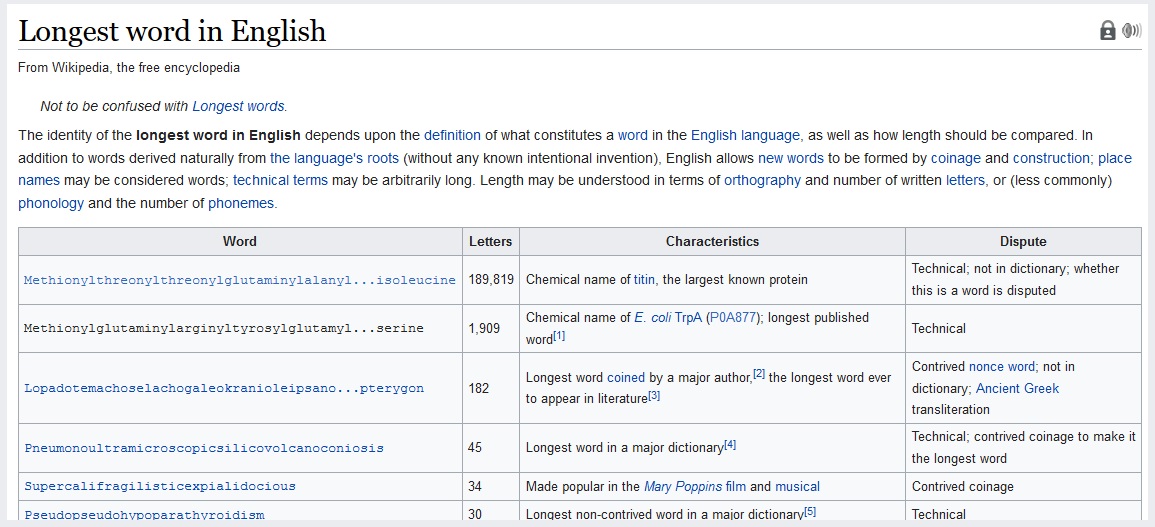Open the Supercalifragilisticexpialidocious link
This screenshot has width=1155, height=527.
coord(160,486)
